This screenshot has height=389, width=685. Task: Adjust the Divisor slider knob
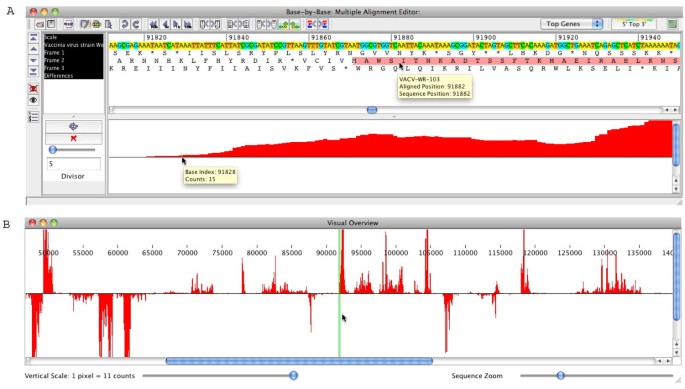[53, 150]
